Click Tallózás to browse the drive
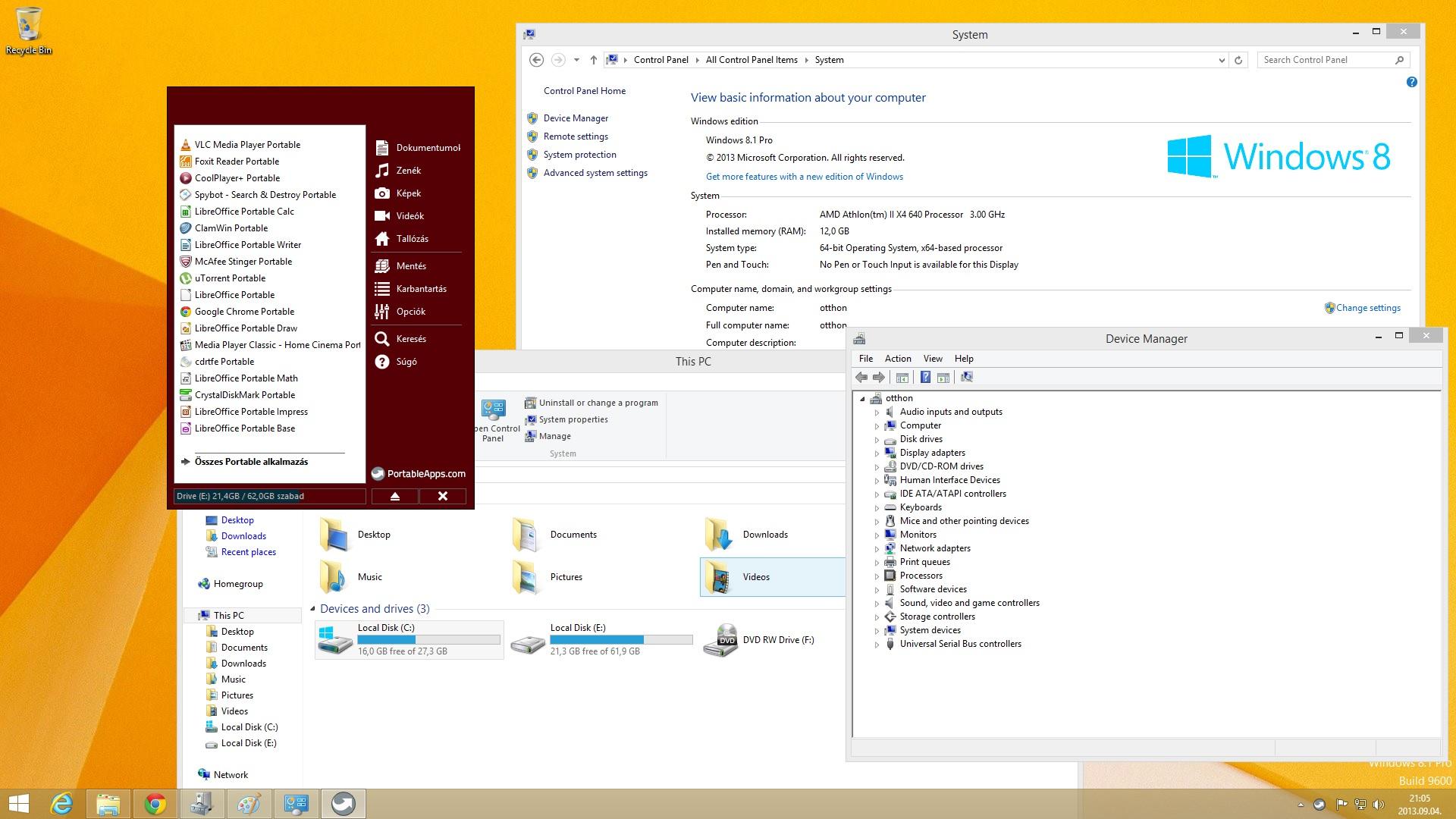Screen dimensions: 1456x819 click(x=402, y=239)
